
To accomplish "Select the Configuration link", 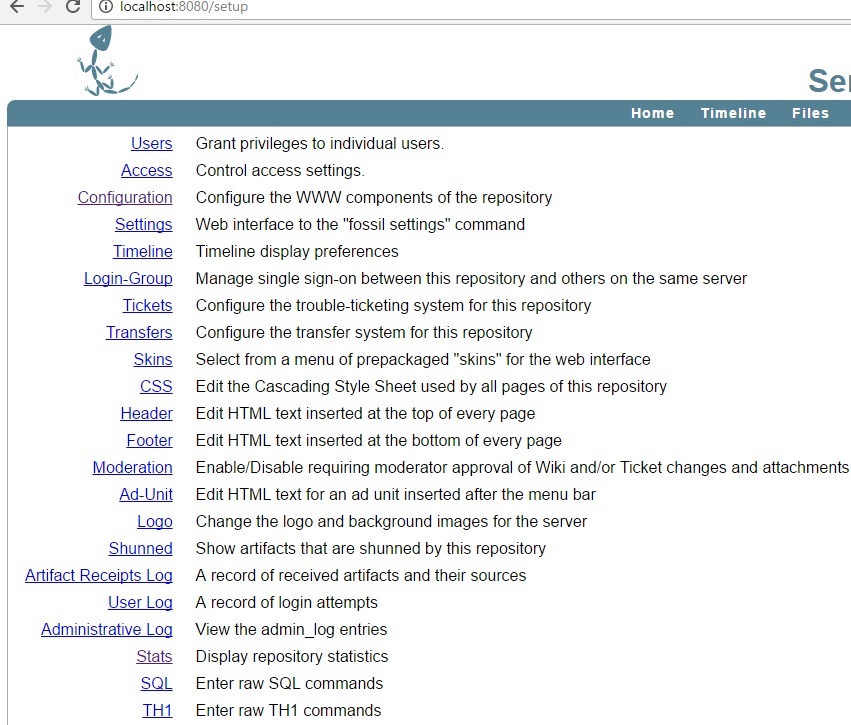I will 125,198.
